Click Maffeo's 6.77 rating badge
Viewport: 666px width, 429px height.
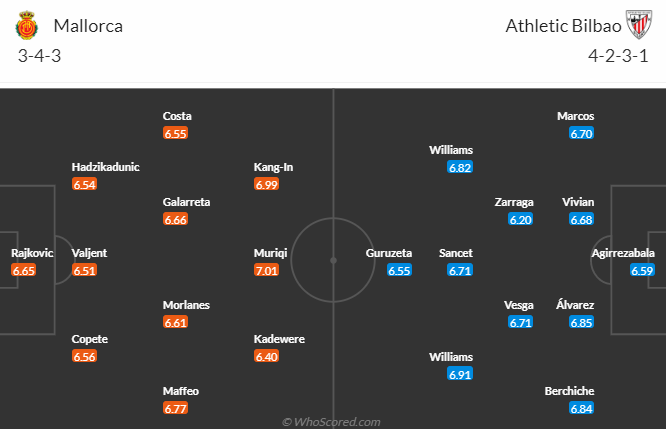pos(175,409)
